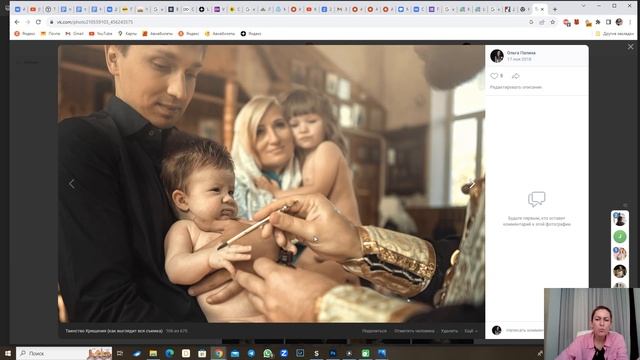This screenshot has height=360, width=640.
Task: Open the extensions puzzle icon
Action: pyautogui.click(x=598, y=22)
